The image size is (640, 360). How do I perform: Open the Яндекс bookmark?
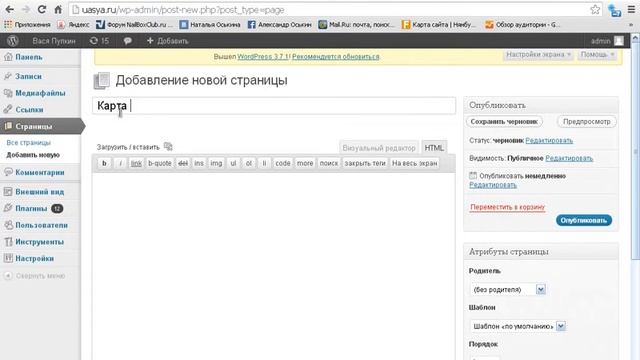[x=73, y=25]
